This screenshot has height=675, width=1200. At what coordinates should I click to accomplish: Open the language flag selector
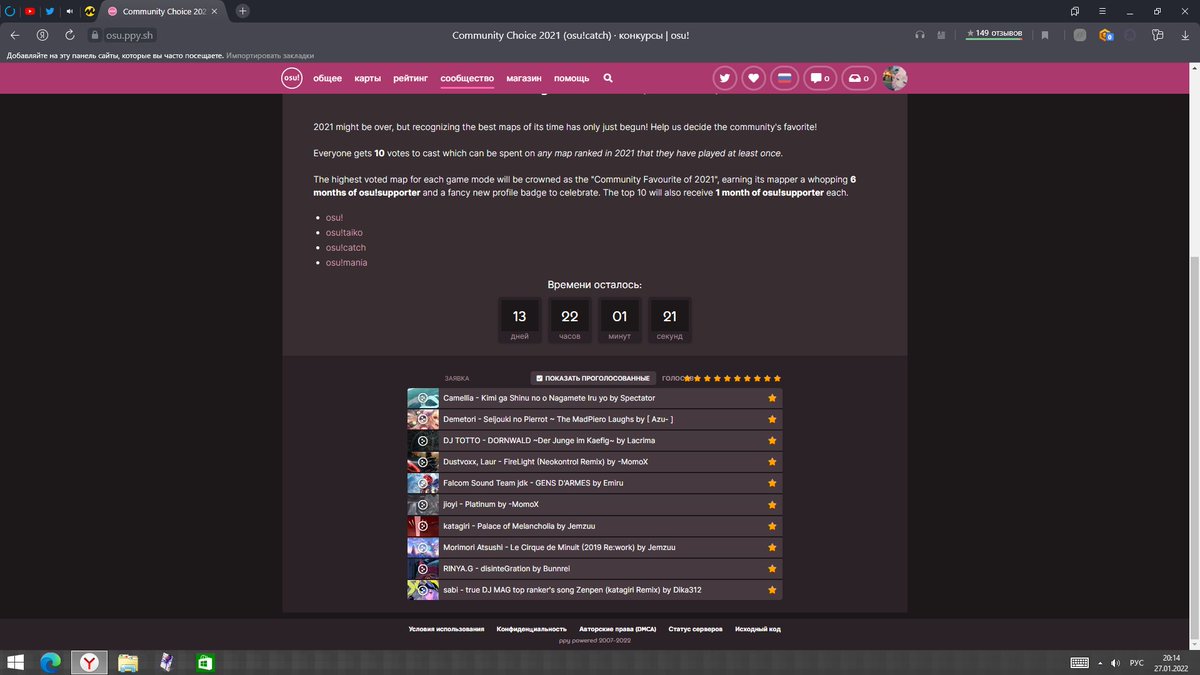pos(785,78)
